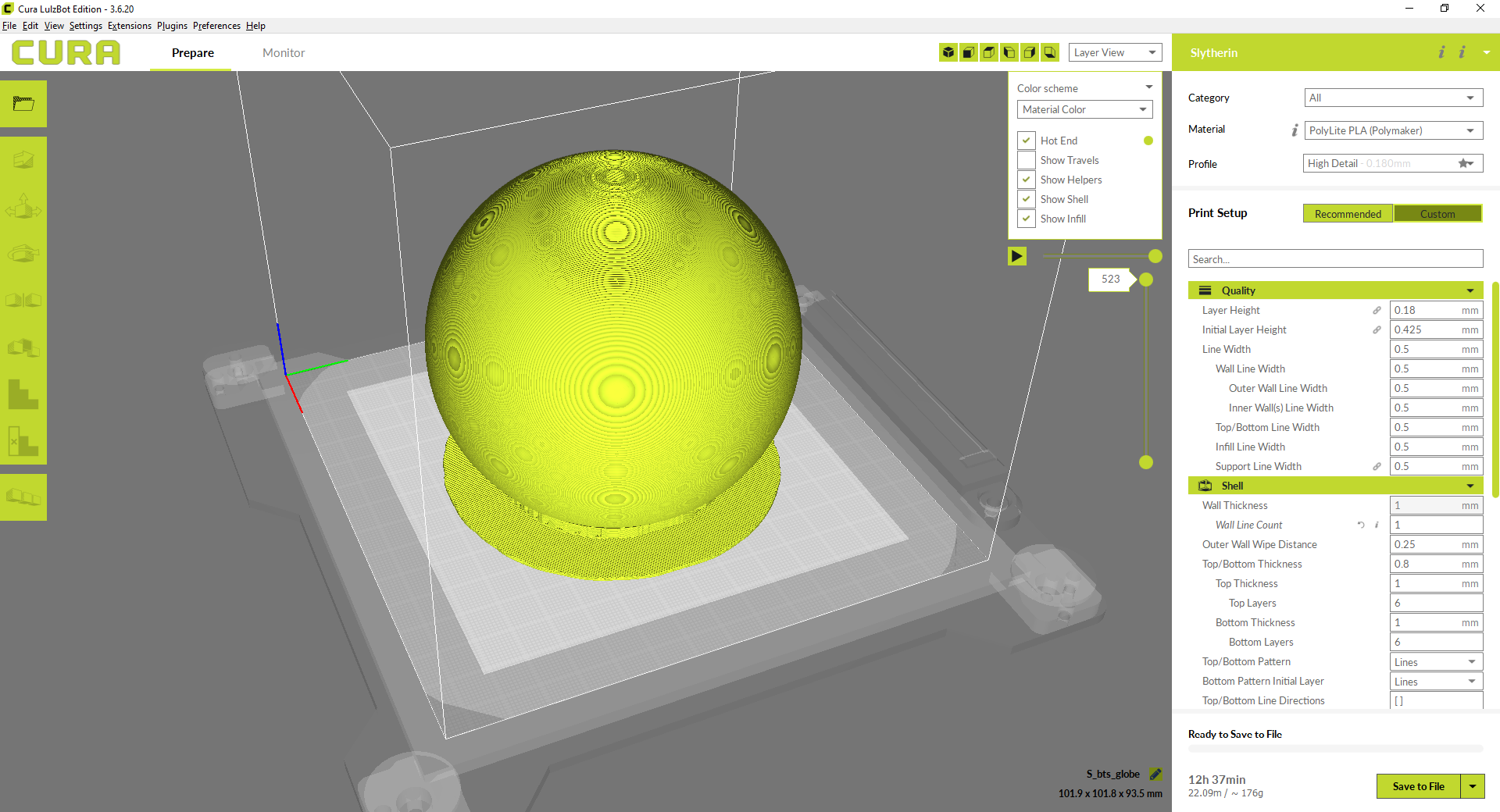Open Bottom Pattern Initial Layer dropdown
Image resolution: width=1500 pixels, height=812 pixels.
click(x=1436, y=681)
